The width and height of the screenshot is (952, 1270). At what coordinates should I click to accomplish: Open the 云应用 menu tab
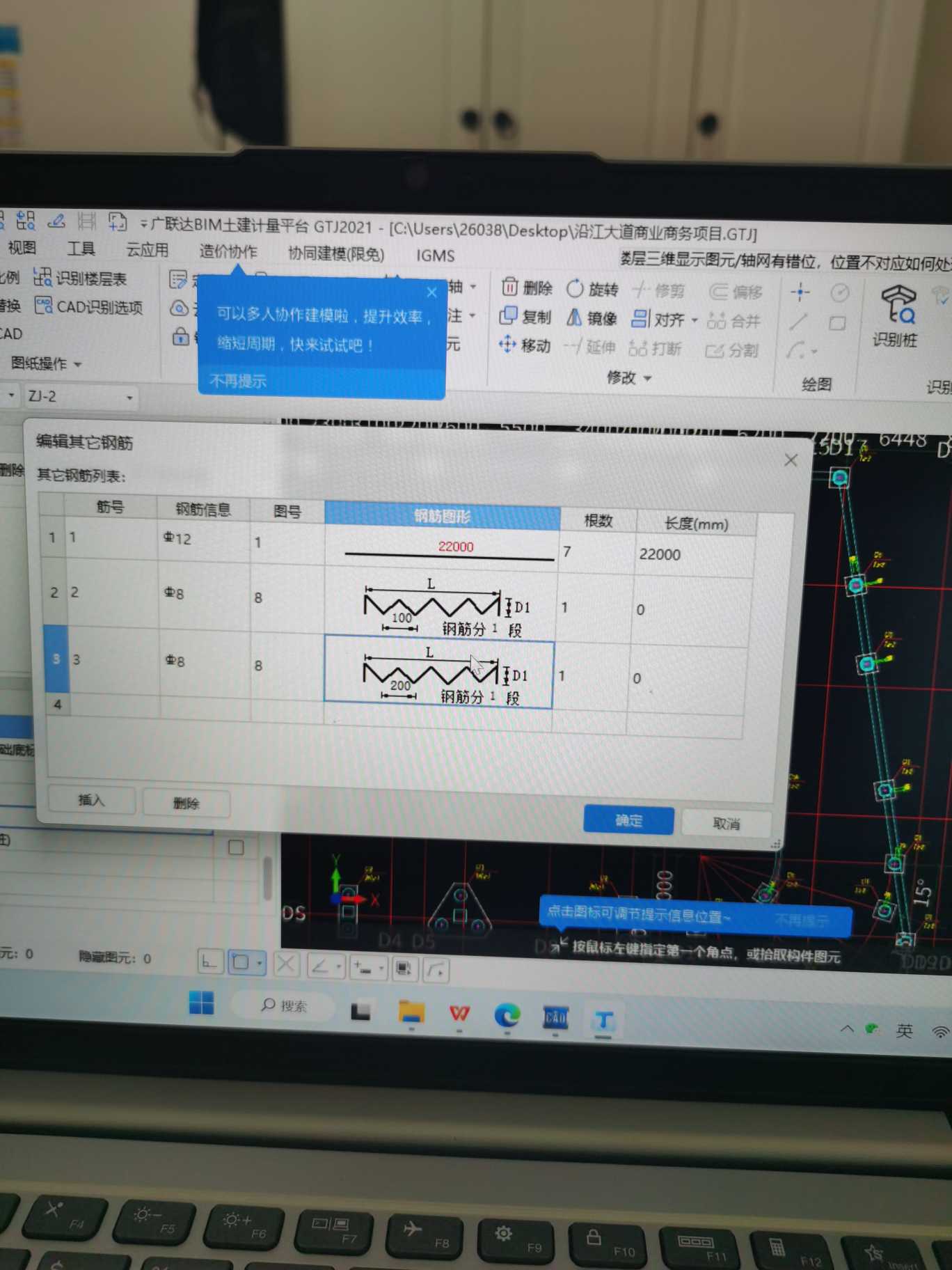click(x=147, y=250)
